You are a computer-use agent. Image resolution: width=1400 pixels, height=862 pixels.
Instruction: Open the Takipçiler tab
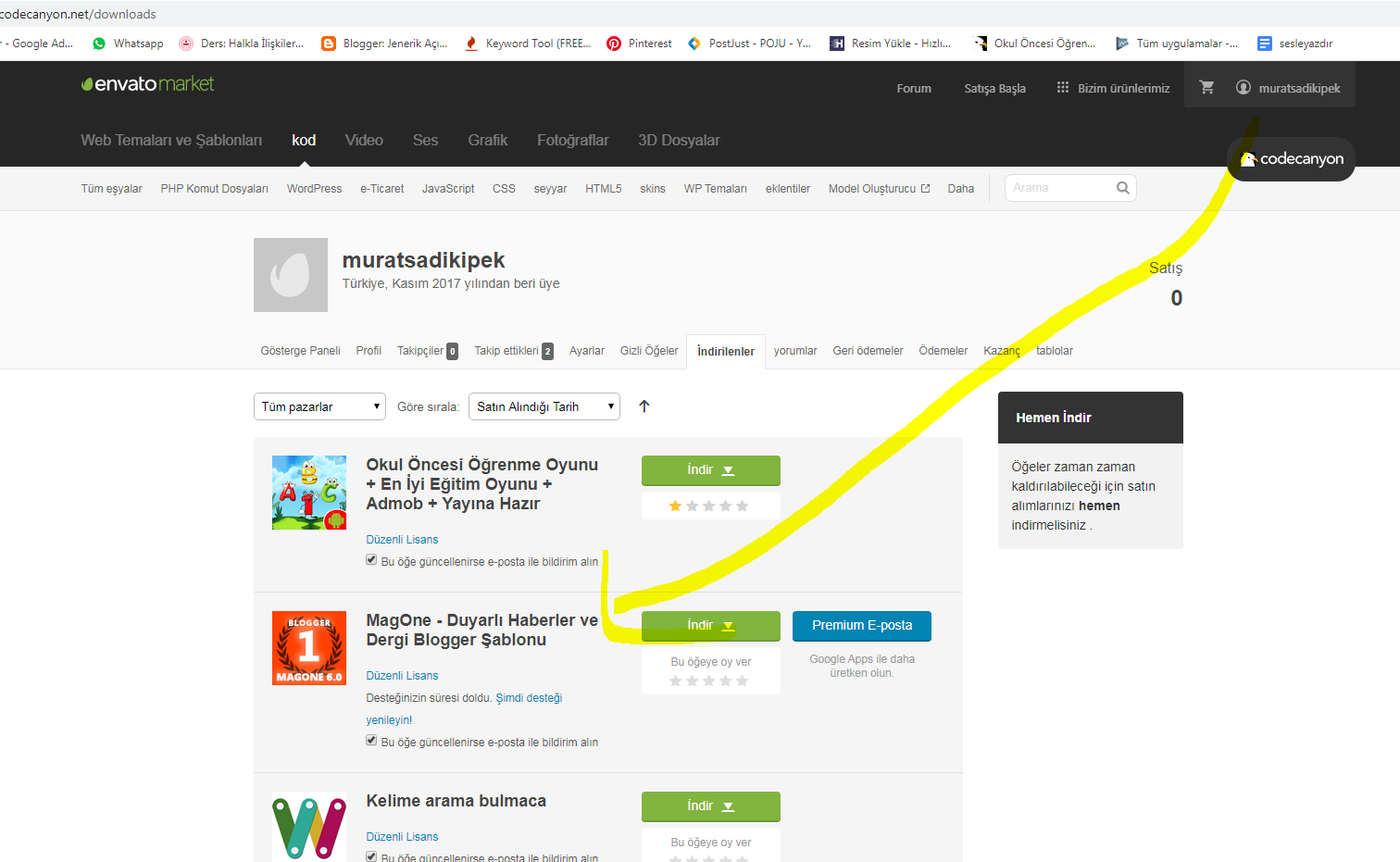pos(428,351)
